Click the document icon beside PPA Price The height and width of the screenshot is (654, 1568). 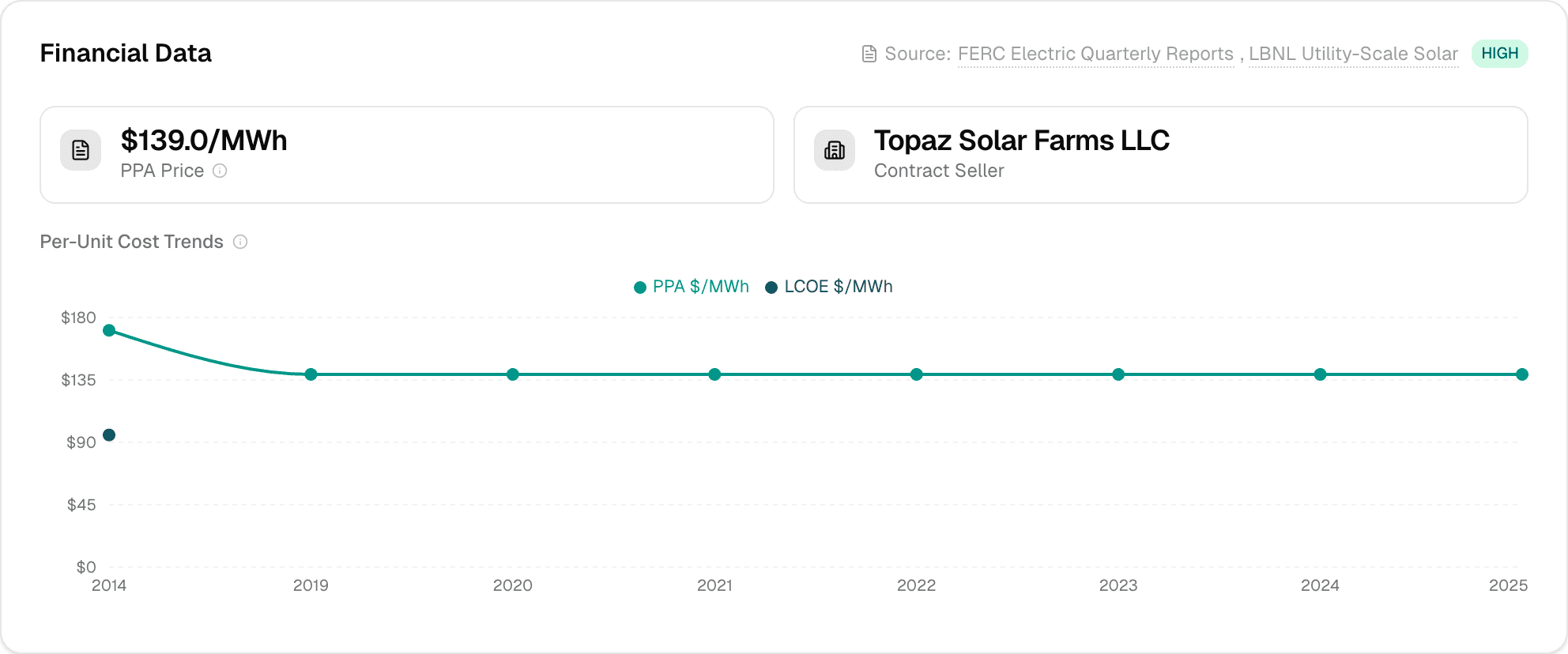tap(81, 150)
